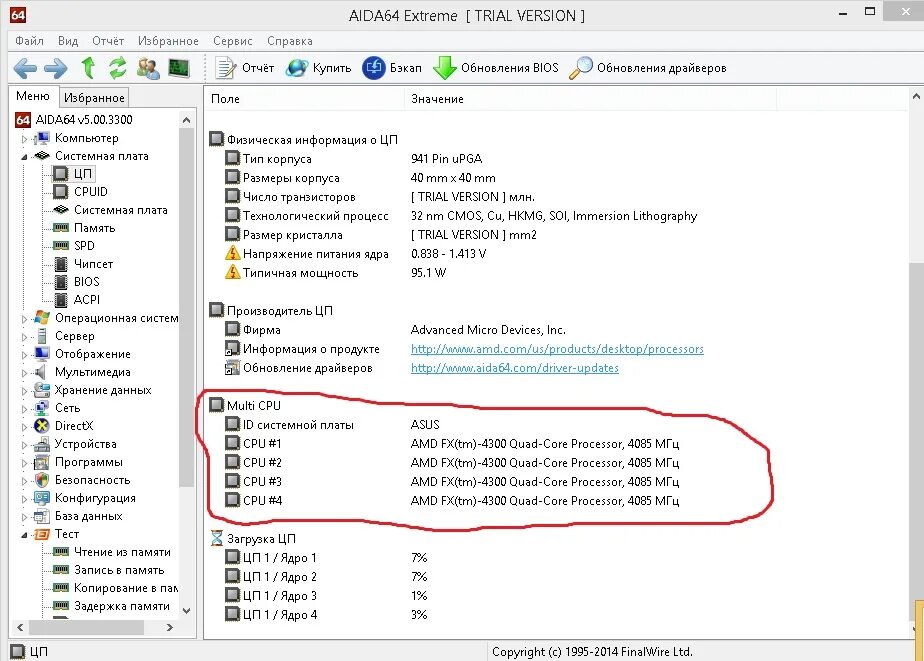Select the ЦП 1 / Ядро 4 row
The image size is (924, 661).
(x=326, y=614)
